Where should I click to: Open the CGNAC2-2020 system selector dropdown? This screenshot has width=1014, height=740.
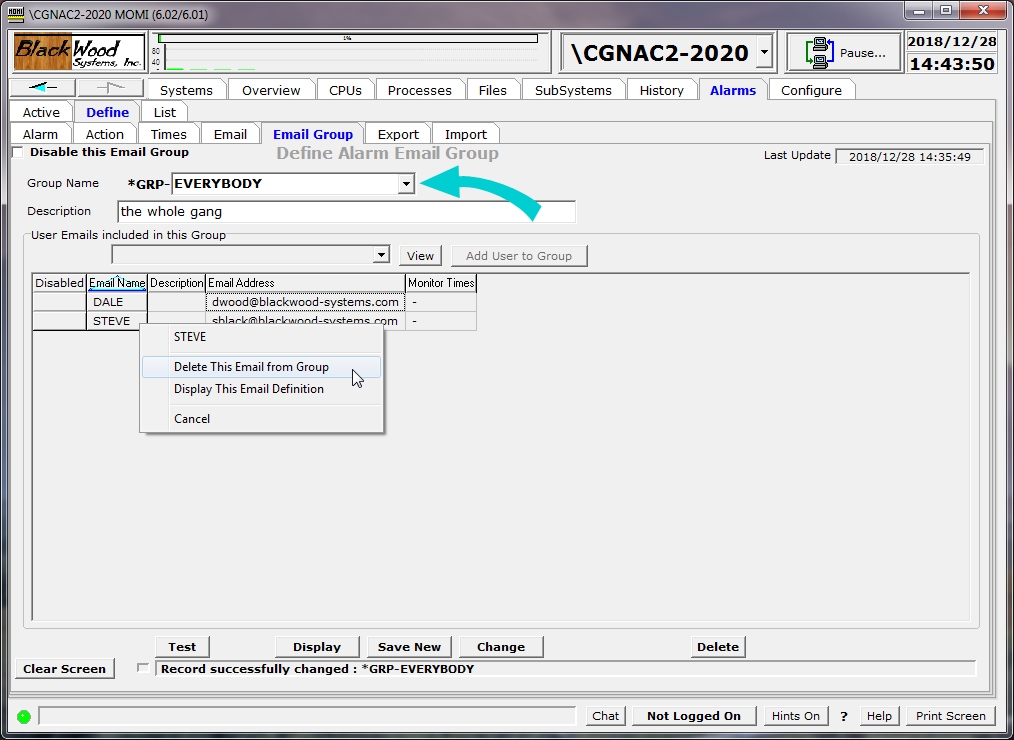pyautogui.click(x=764, y=52)
